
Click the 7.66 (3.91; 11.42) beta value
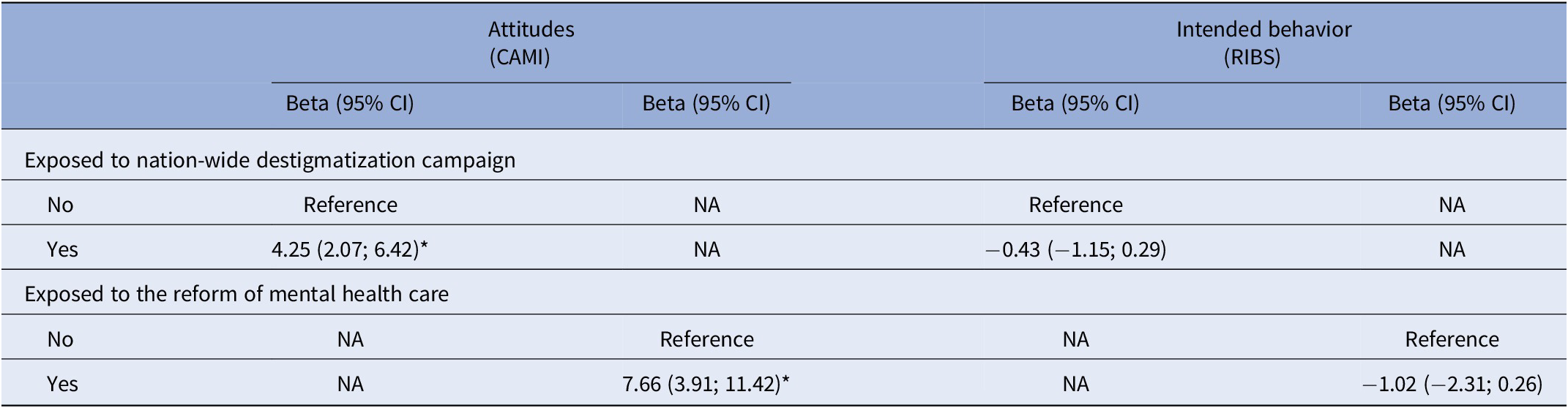tap(706, 384)
